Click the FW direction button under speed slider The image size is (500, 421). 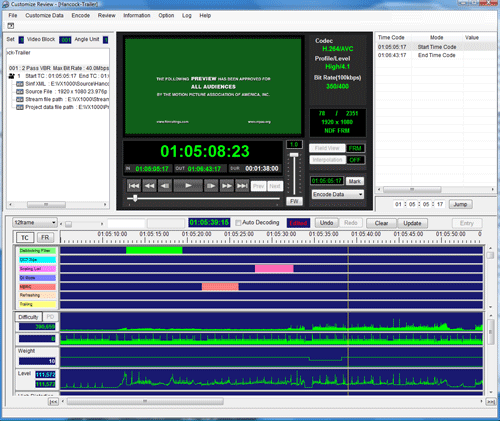click(x=294, y=201)
